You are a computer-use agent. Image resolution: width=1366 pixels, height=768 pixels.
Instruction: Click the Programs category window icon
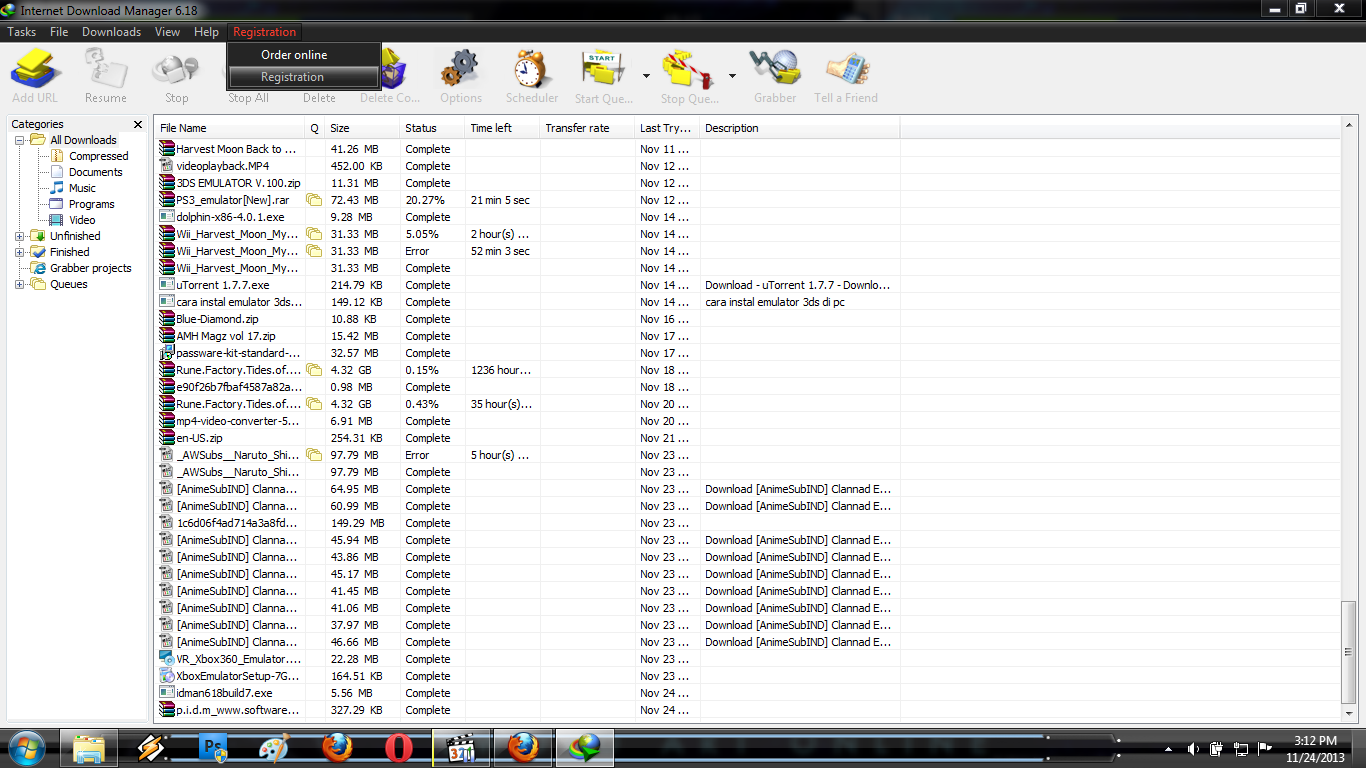tap(57, 204)
